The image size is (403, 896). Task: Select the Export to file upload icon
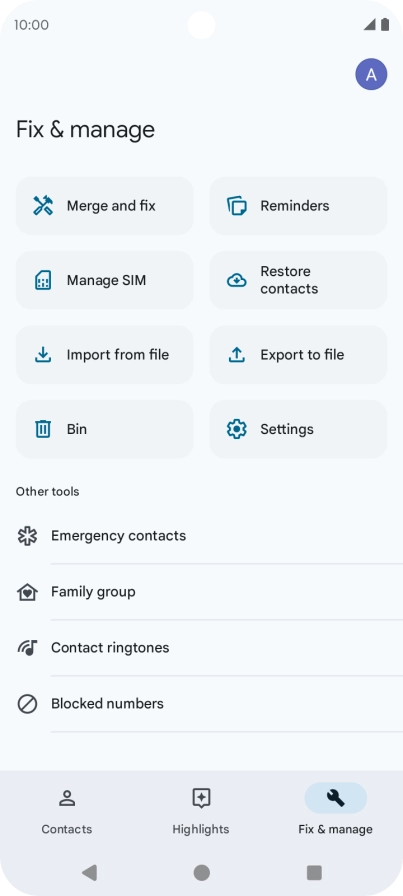pos(237,355)
